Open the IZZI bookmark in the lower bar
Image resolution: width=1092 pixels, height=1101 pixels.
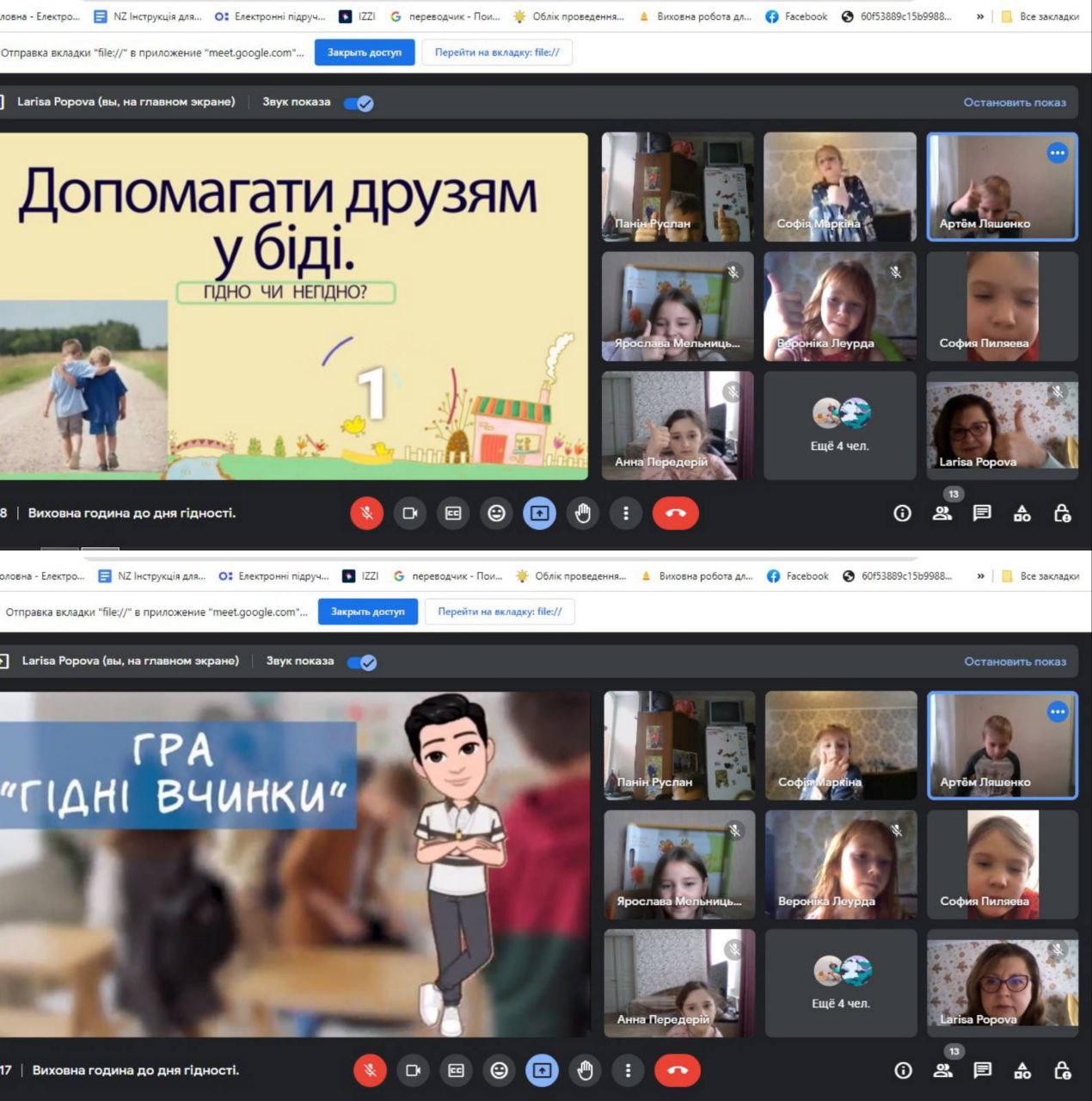(361, 576)
